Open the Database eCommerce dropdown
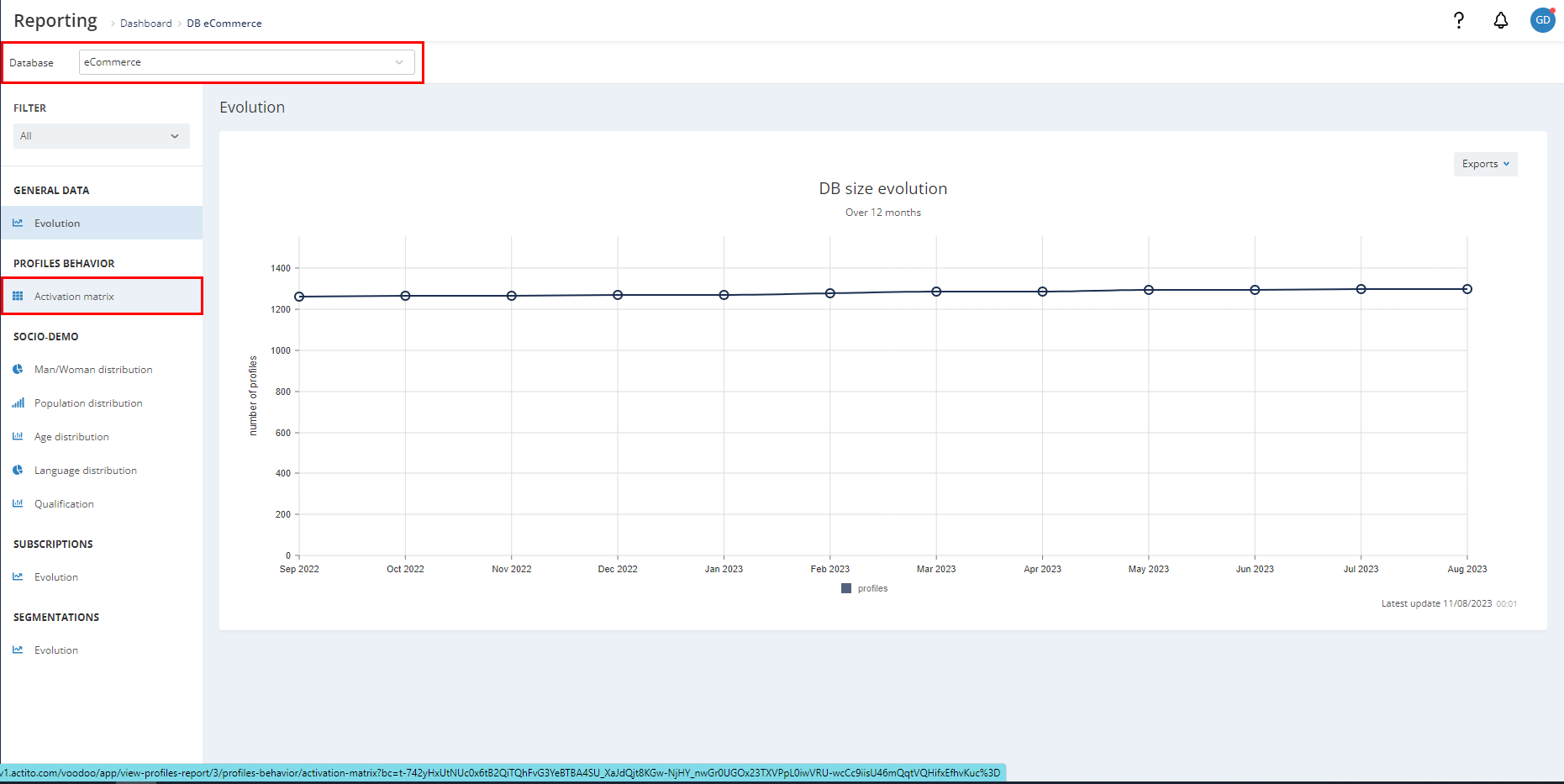Image resolution: width=1564 pixels, height=784 pixels. pyautogui.click(x=246, y=62)
